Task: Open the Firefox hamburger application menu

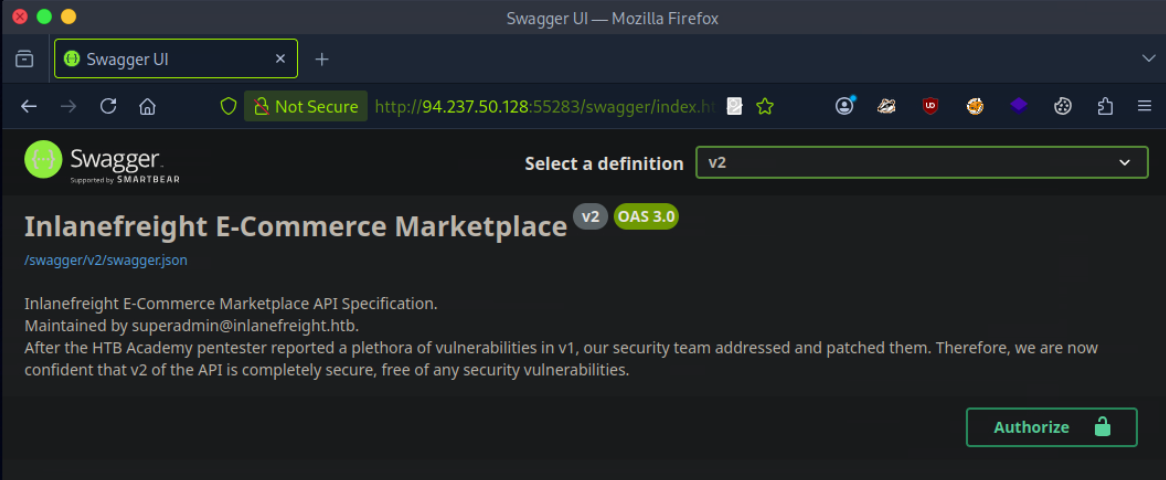Action: (1144, 106)
